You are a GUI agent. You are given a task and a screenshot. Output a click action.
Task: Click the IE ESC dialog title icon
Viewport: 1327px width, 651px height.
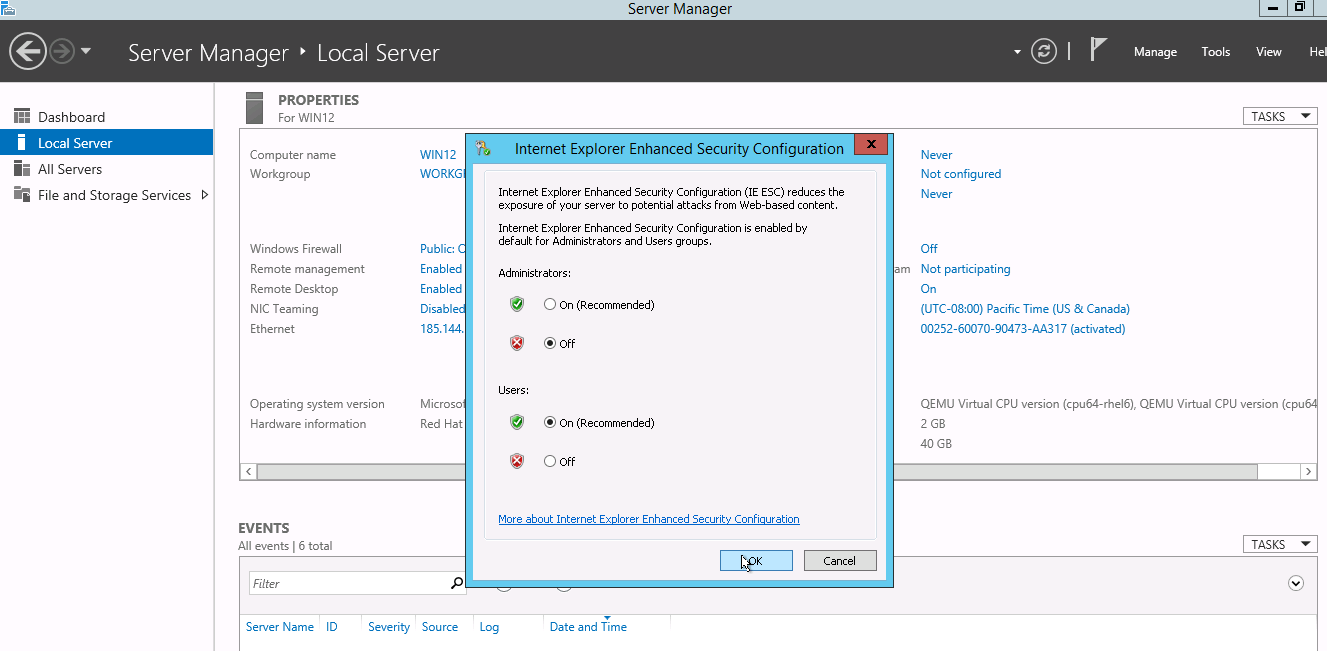pos(483,149)
